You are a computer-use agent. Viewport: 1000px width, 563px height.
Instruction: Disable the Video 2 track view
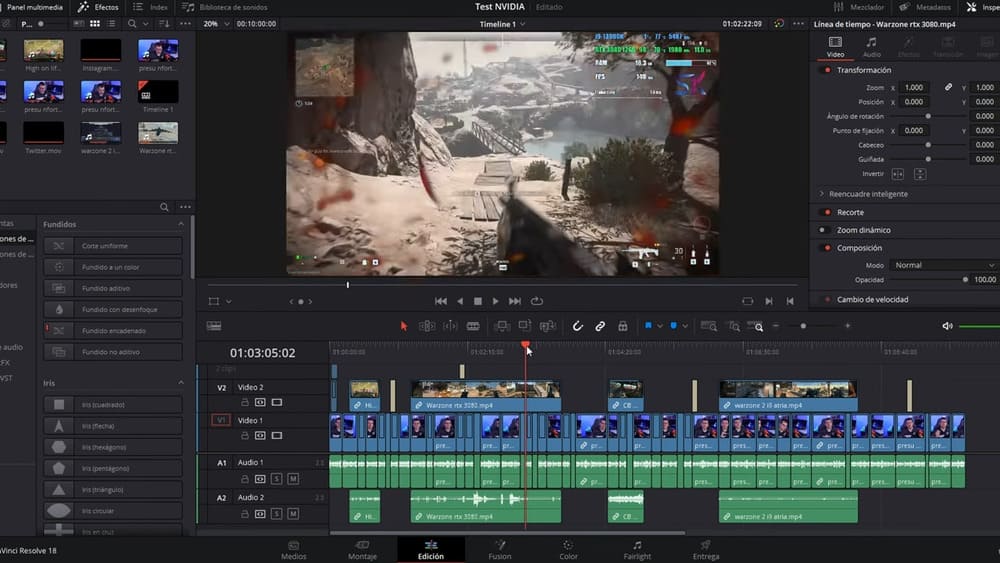click(x=277, y=402)
